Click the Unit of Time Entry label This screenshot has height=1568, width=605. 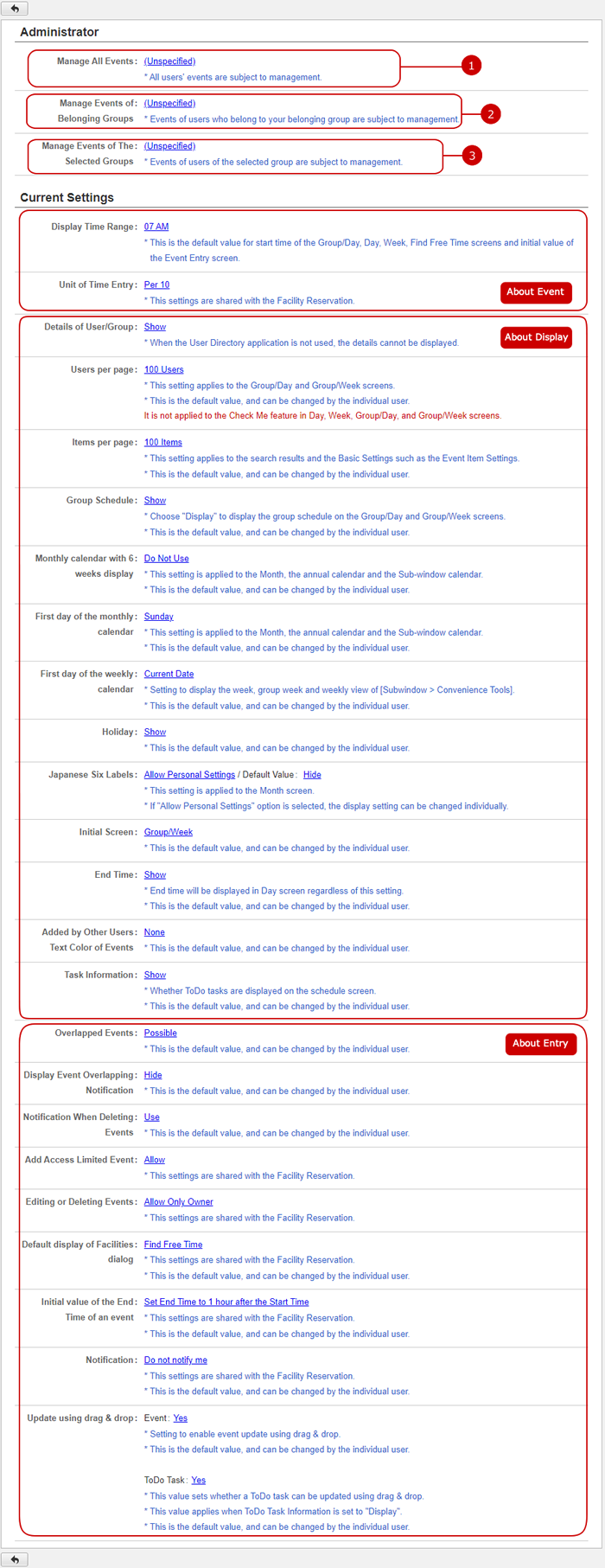coord(98,285)
